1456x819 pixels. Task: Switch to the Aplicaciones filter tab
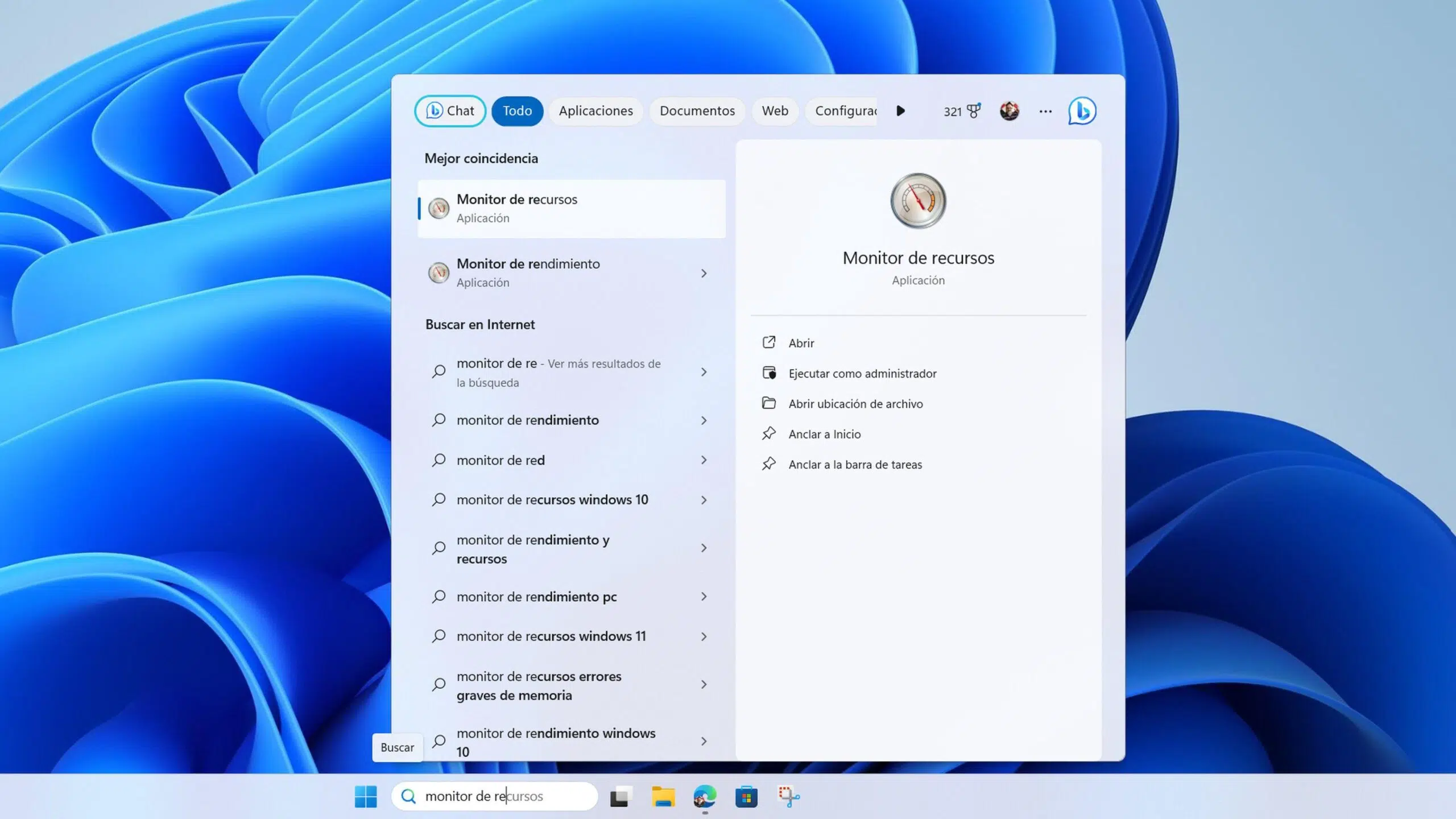point(595,111)
